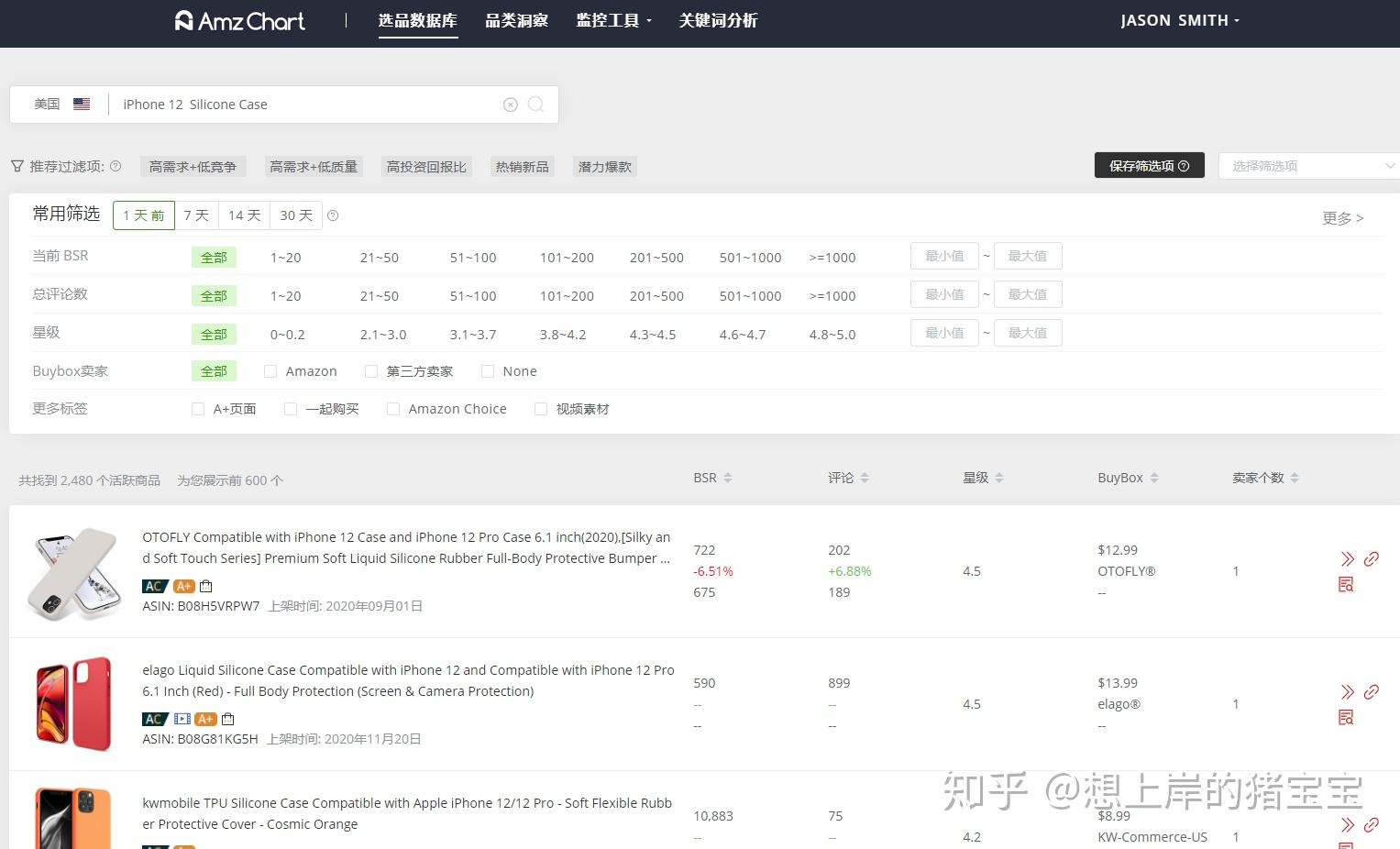
Task: Select the 14 天 time tab
Action: point(244,215)
